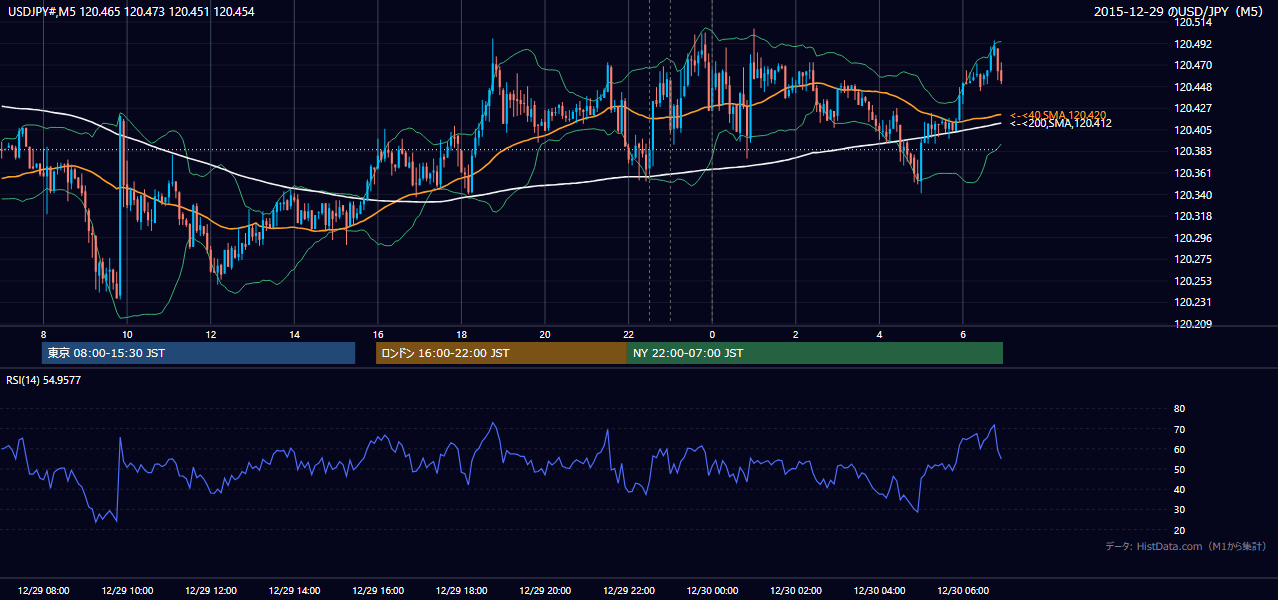Click hour label 14 under price chart
The height and width of the screenshot is (600, 1278).
pos(294,334)
